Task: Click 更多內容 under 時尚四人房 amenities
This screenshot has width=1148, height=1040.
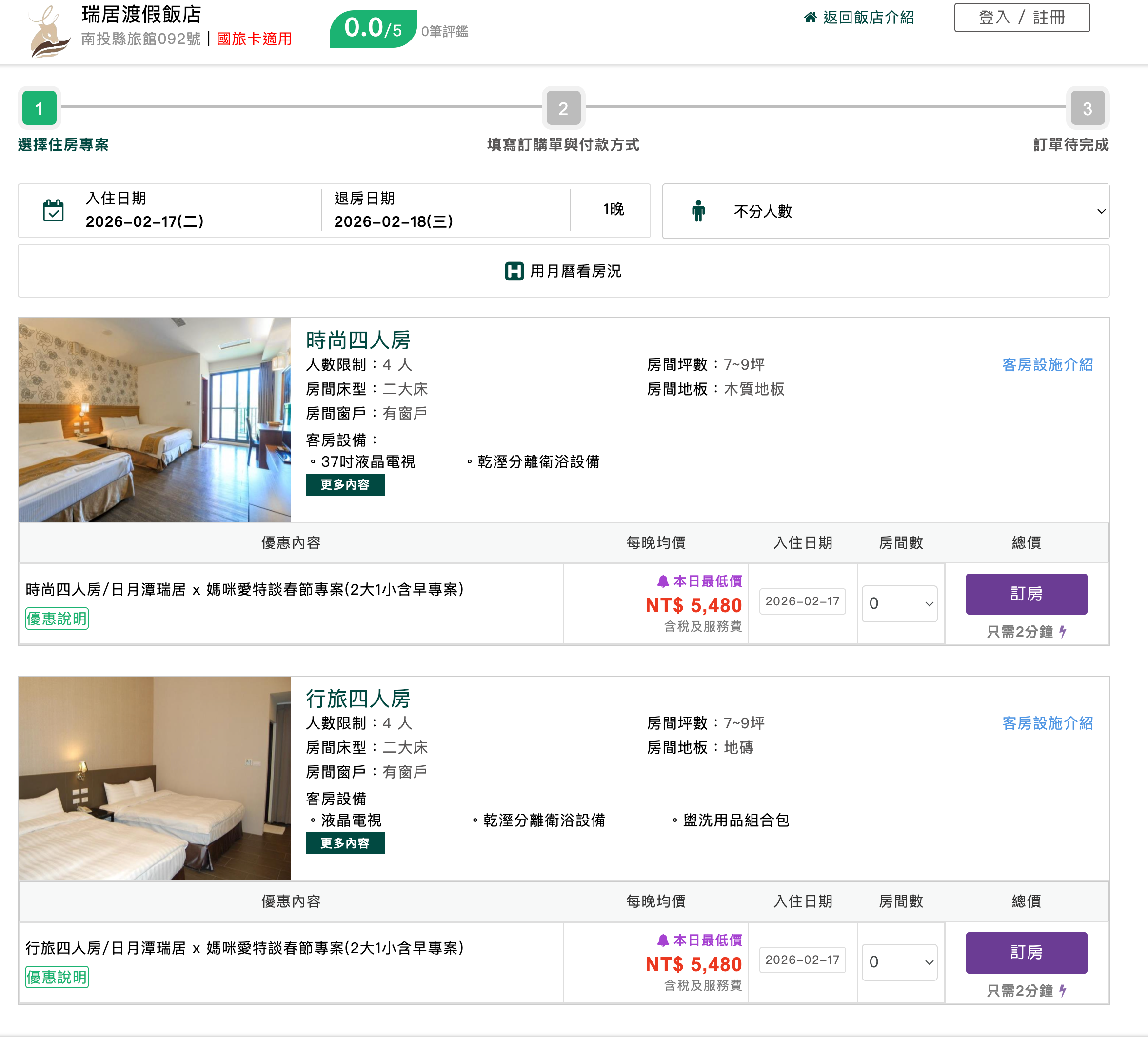Action: [344, 485]
